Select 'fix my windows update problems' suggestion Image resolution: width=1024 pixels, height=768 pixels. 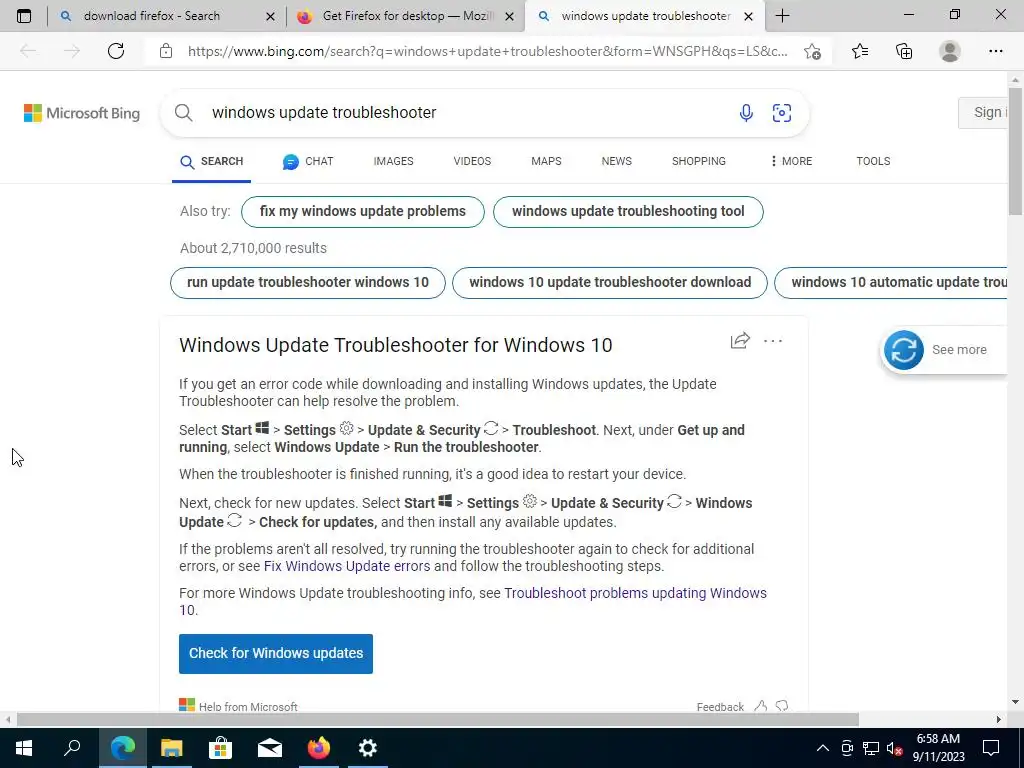click(362, 212)
